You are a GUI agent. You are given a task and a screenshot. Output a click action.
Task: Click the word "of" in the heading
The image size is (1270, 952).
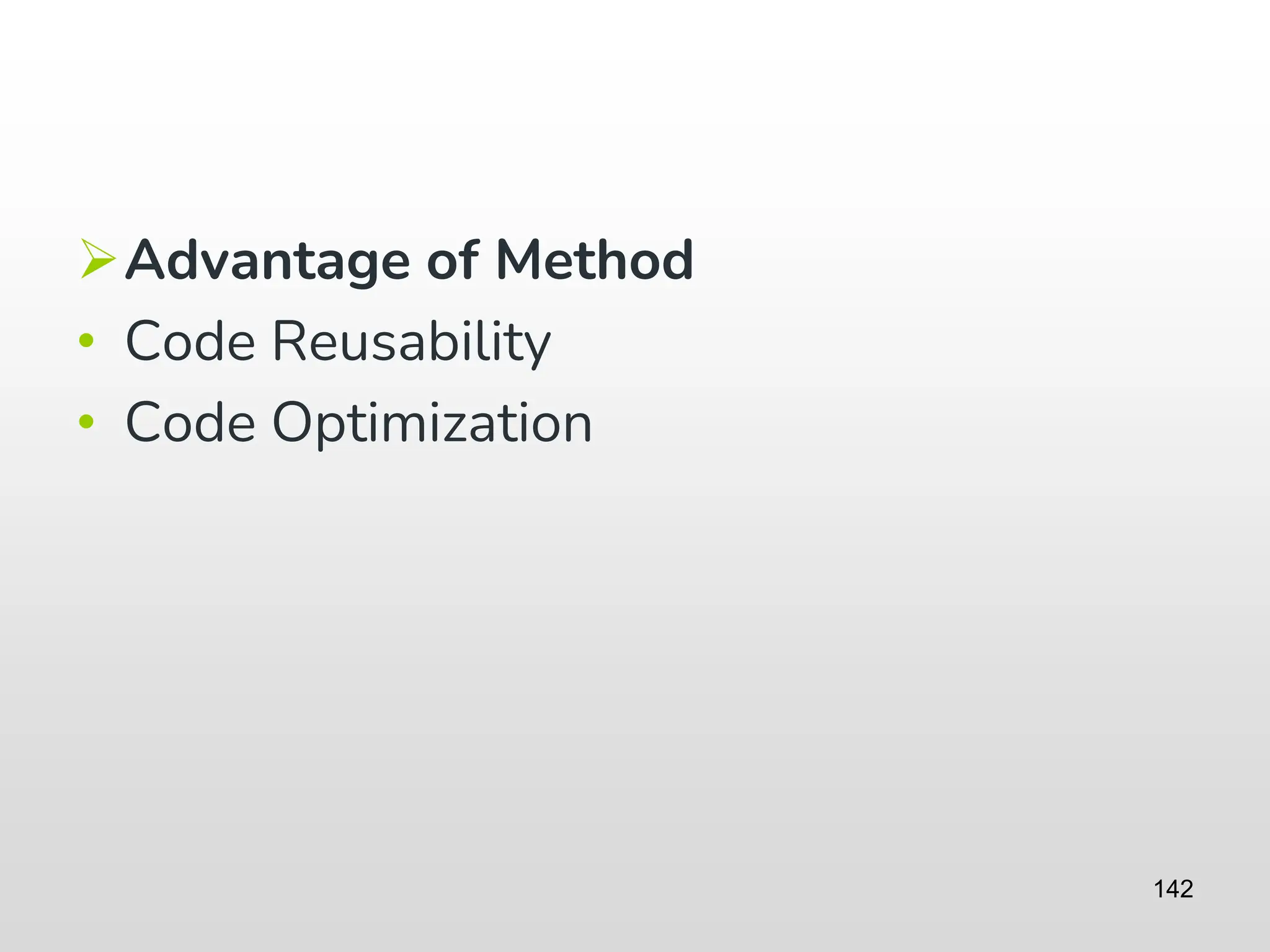(453, 260)
